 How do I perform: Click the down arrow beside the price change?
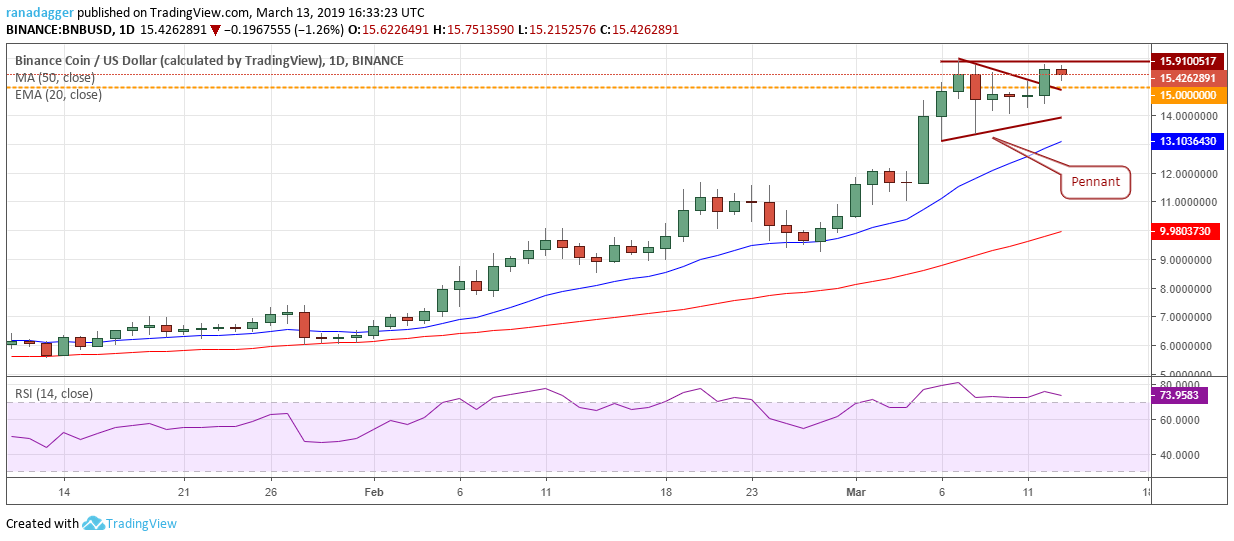[x=216, y=30]
